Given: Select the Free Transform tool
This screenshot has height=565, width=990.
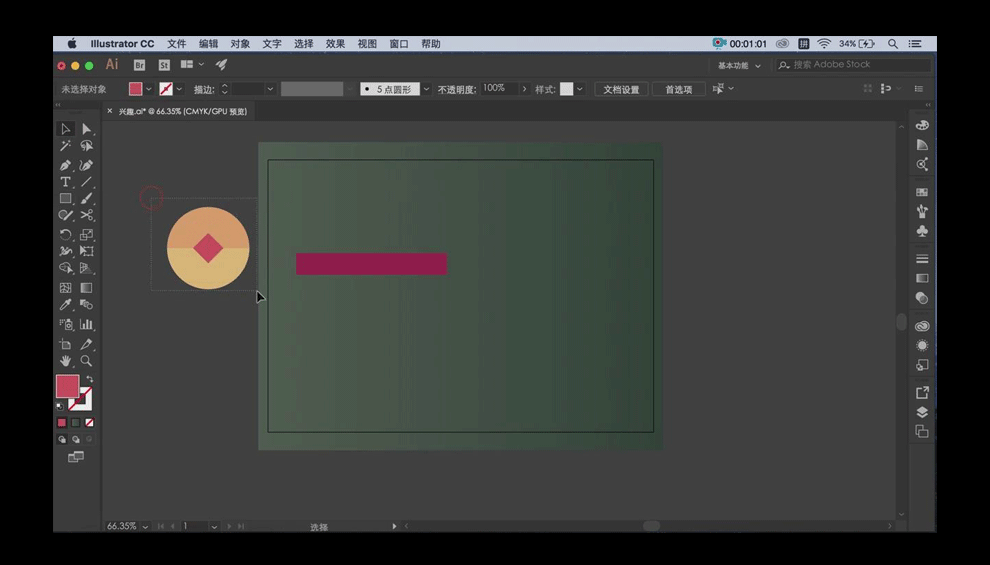Looking at the screenshot, I should (86, 251).
